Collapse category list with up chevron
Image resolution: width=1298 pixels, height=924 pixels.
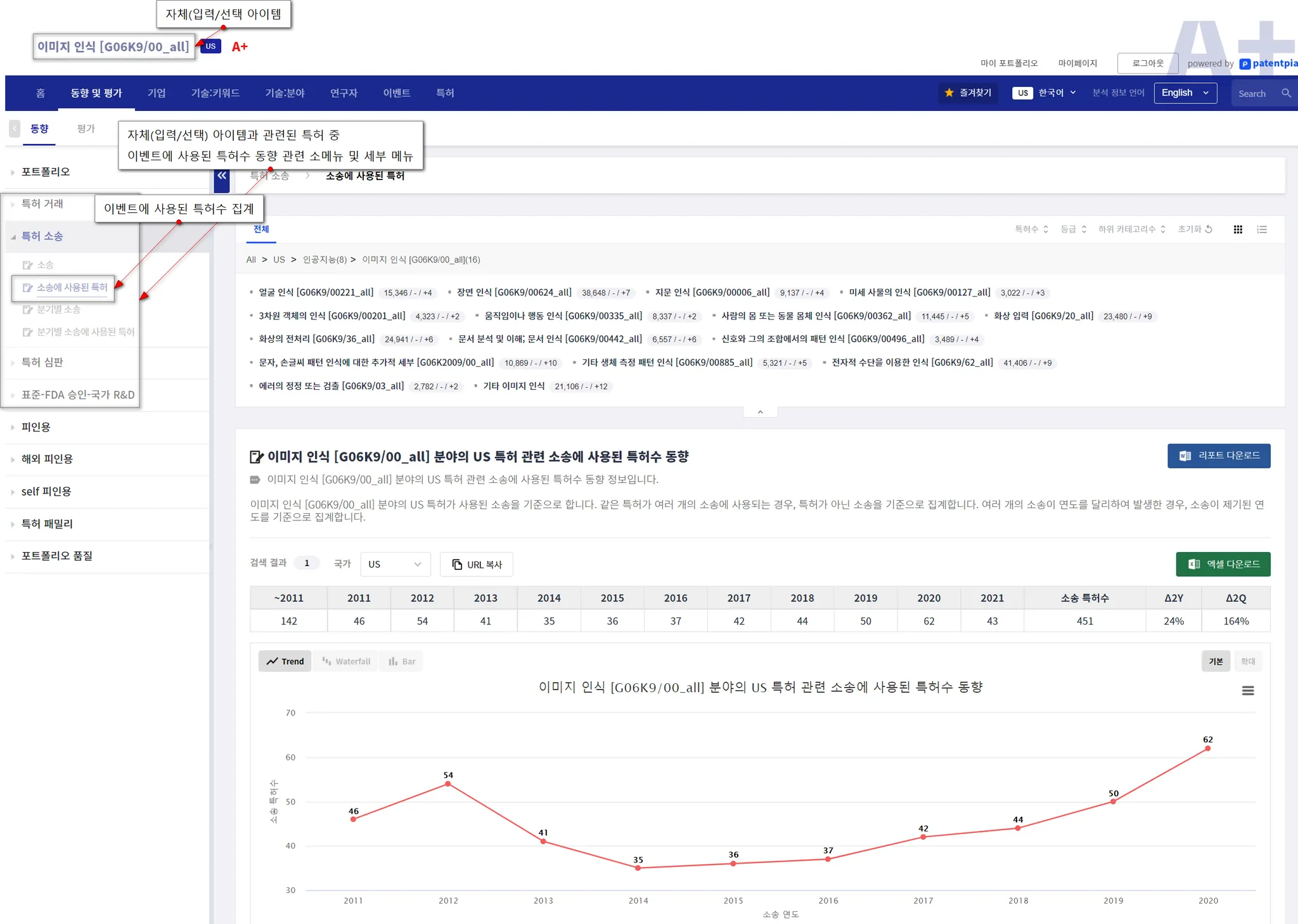pyautogui.click(x=760, y=412)
